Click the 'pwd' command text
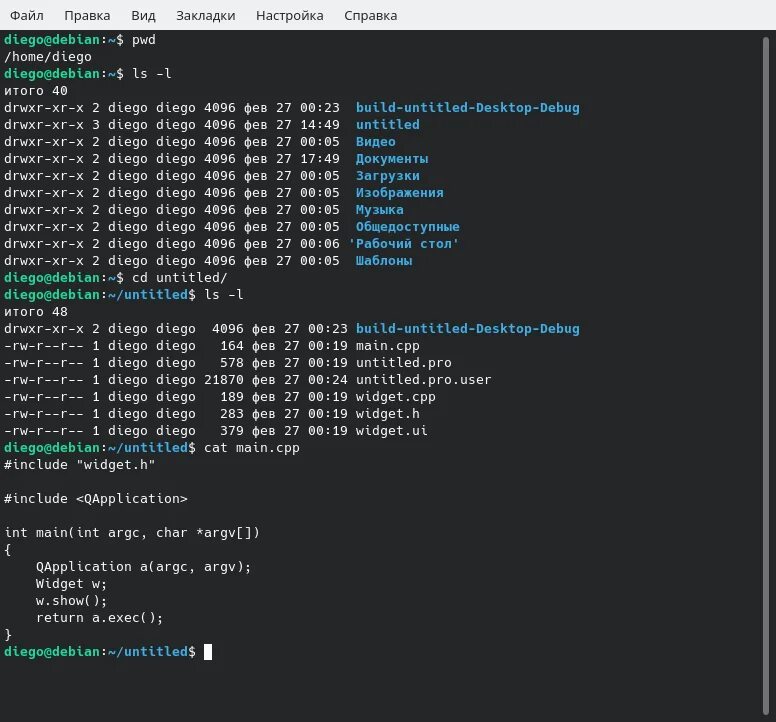The height and width of the screenshot is (722, 776). (144, 40)
